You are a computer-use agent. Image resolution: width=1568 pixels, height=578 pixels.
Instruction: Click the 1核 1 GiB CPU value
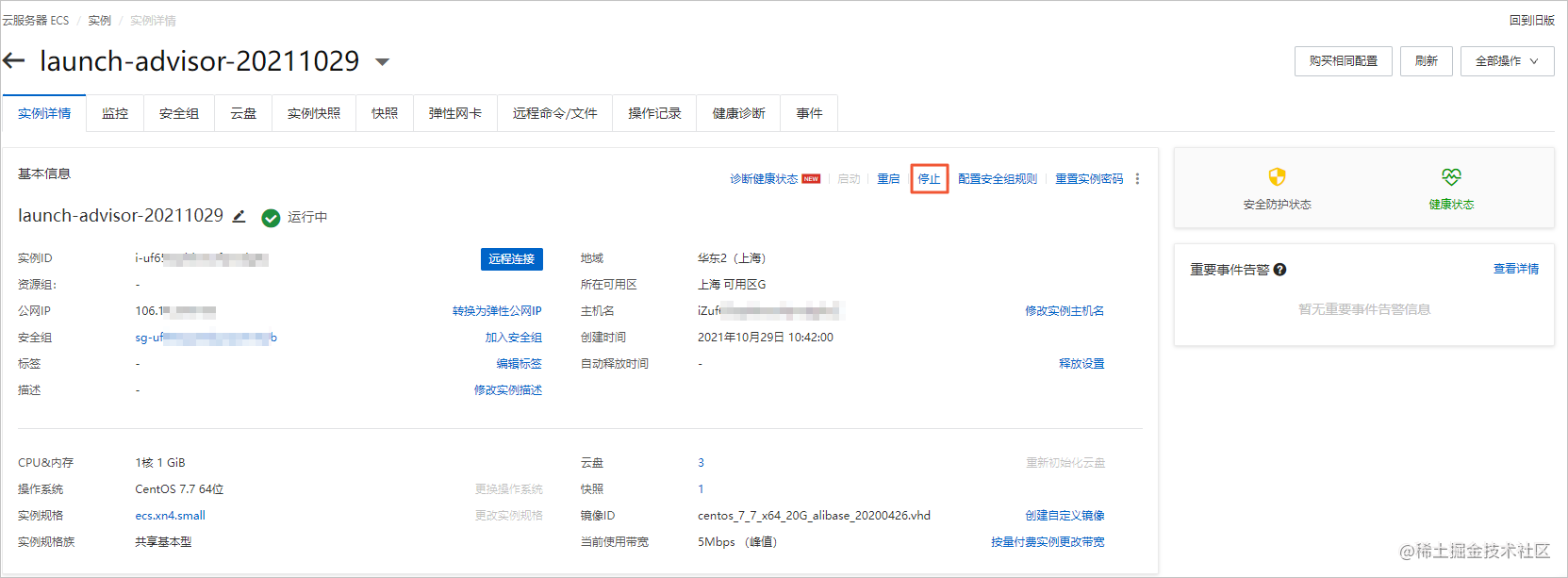tap(160, 463)
